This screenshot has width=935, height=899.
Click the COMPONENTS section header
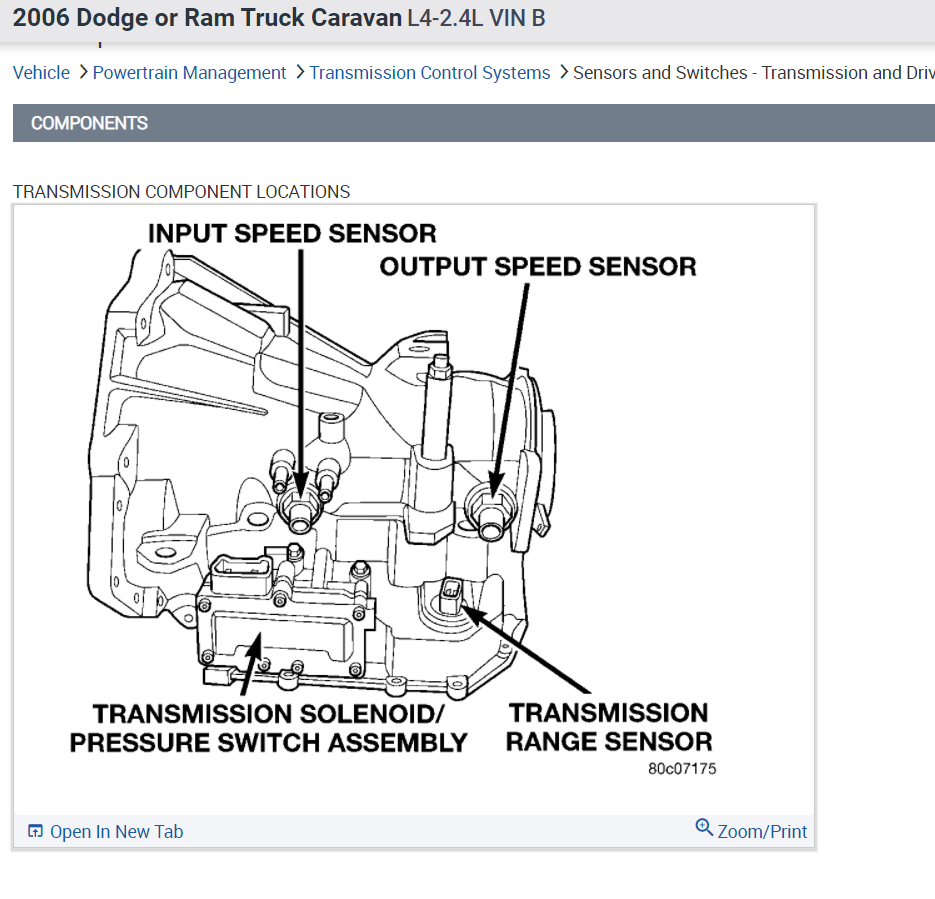[x=474, y=123]
